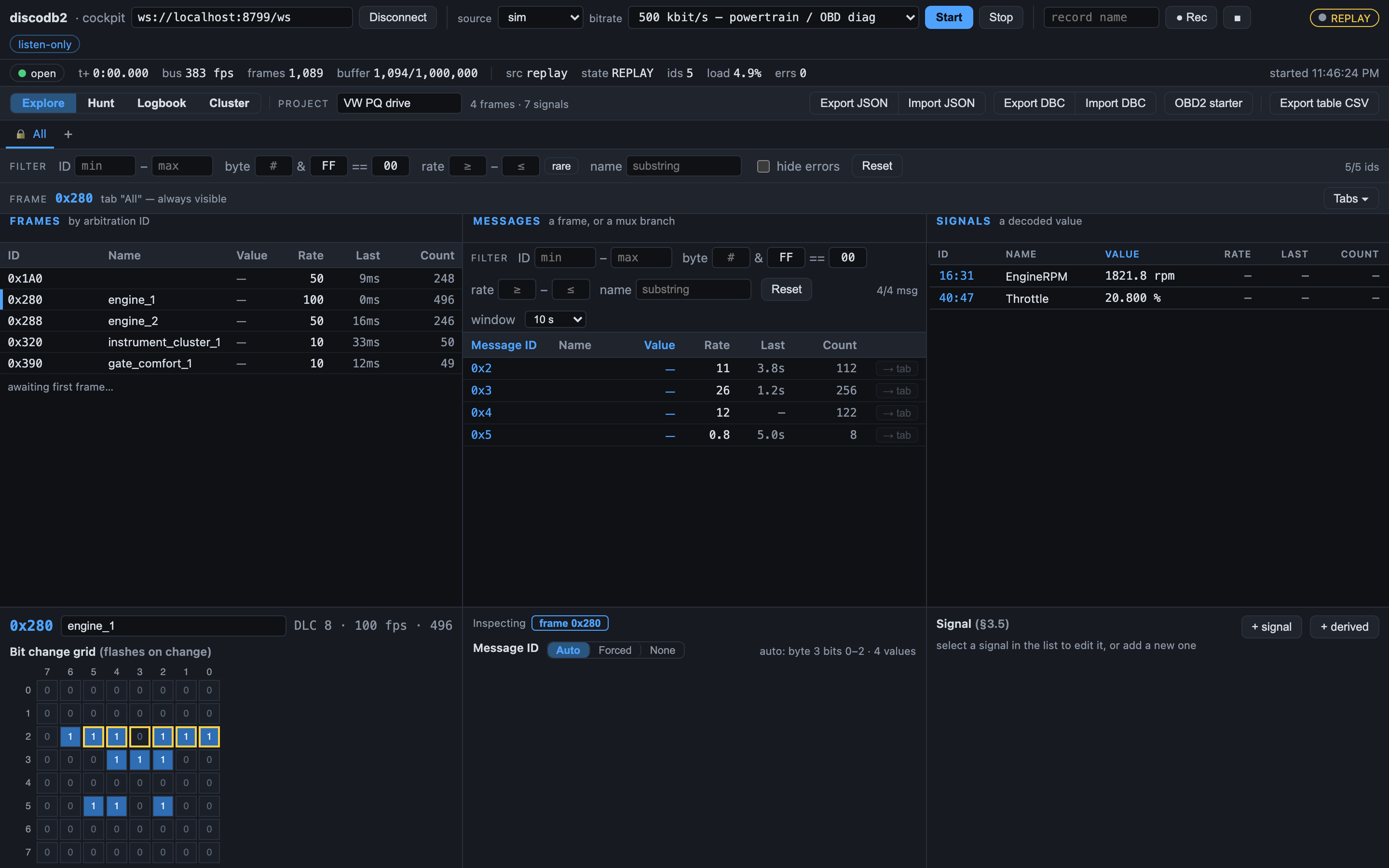Add a new tab with plus icon
The height and width of the screenshot is (868, 1389).
[x=68, y=135]
